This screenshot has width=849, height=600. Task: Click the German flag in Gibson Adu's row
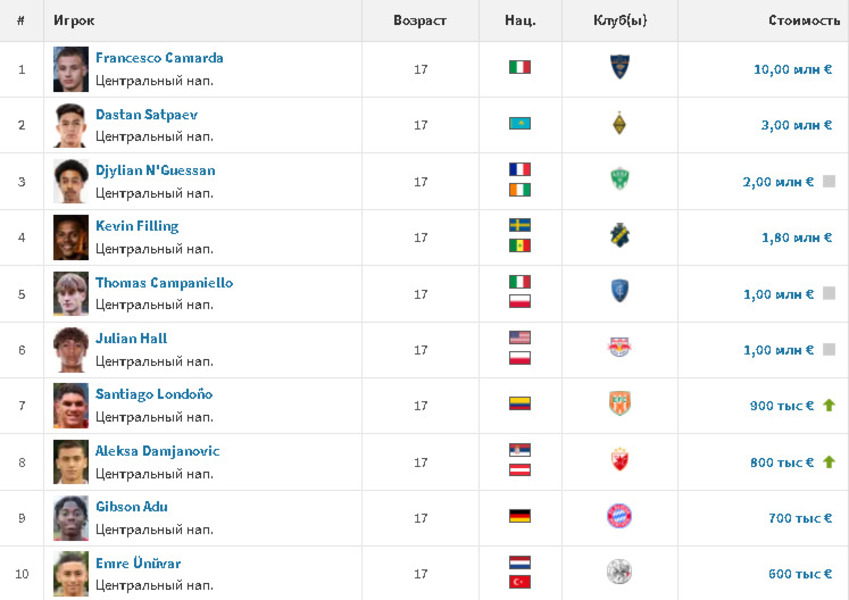520,517
